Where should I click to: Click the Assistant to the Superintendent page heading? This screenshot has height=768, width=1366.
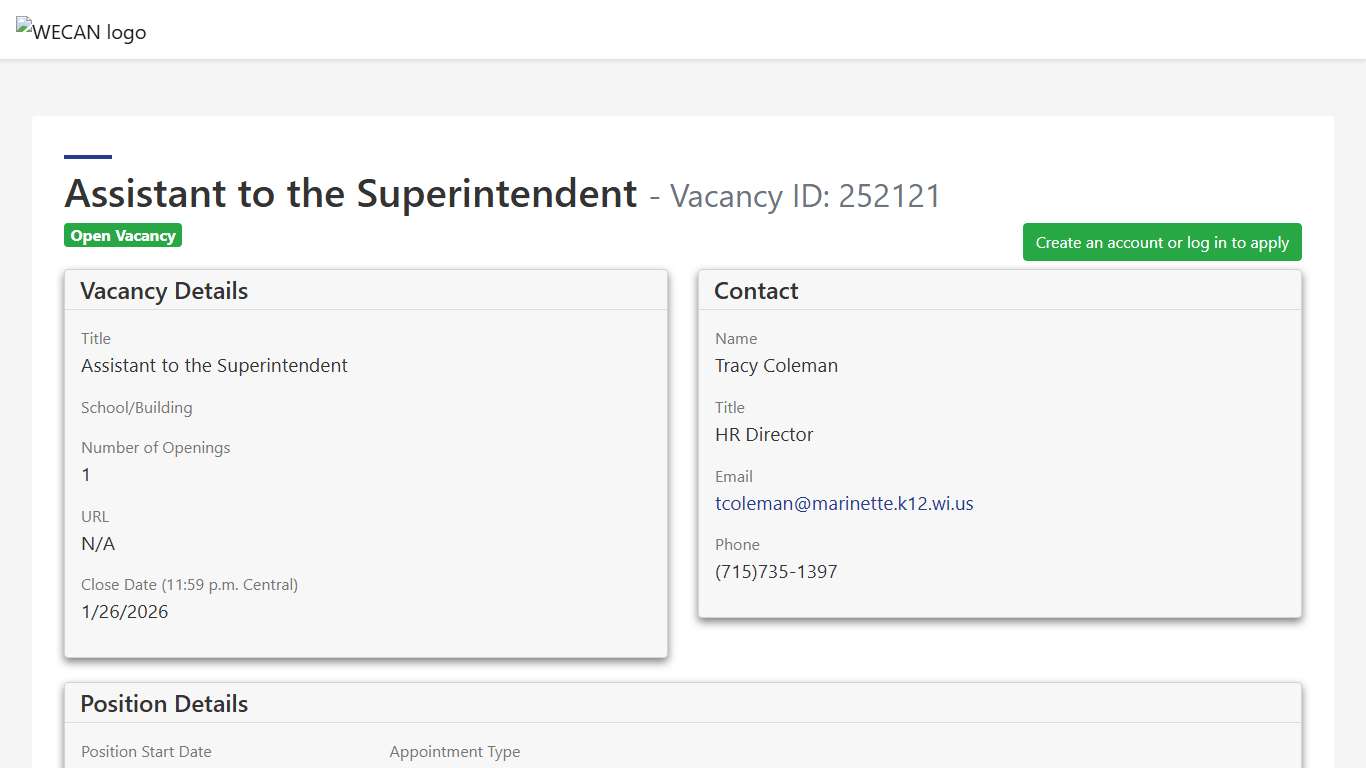[350, 194]
